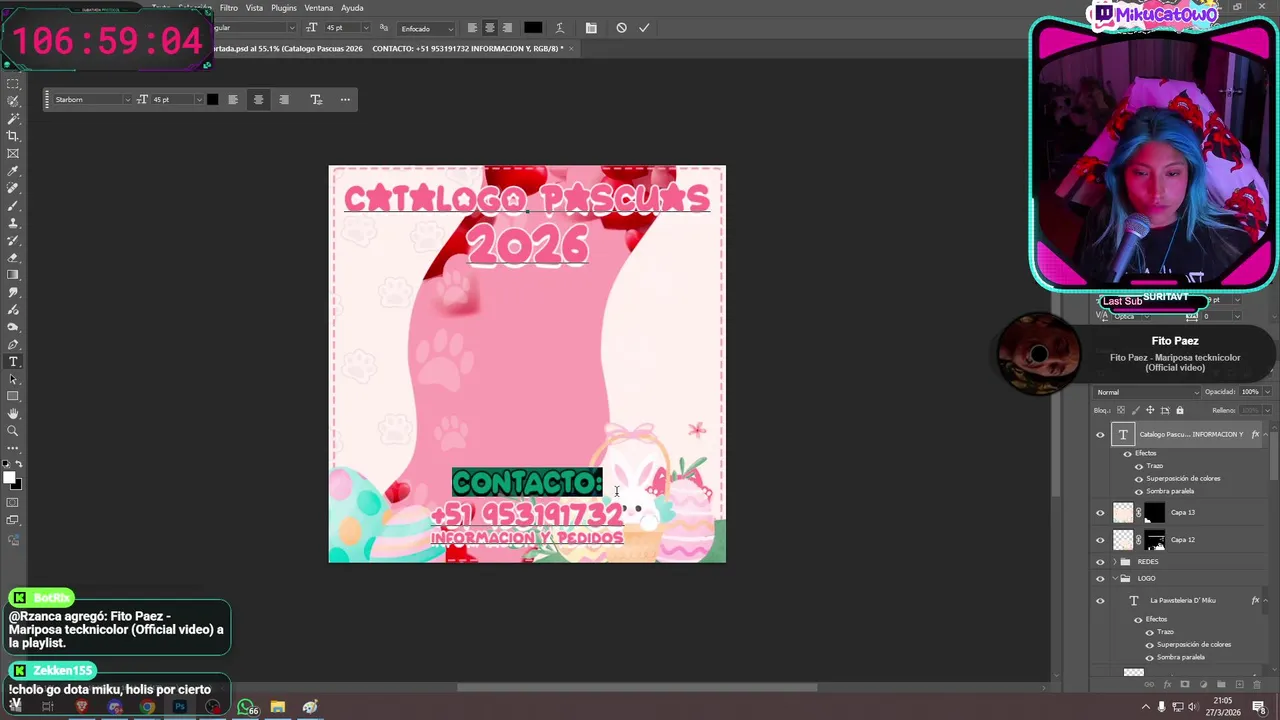This screenshot has height=720, width=1280.
Task: Click the delete layer trash icon
Action: [x=1258, y=685]
